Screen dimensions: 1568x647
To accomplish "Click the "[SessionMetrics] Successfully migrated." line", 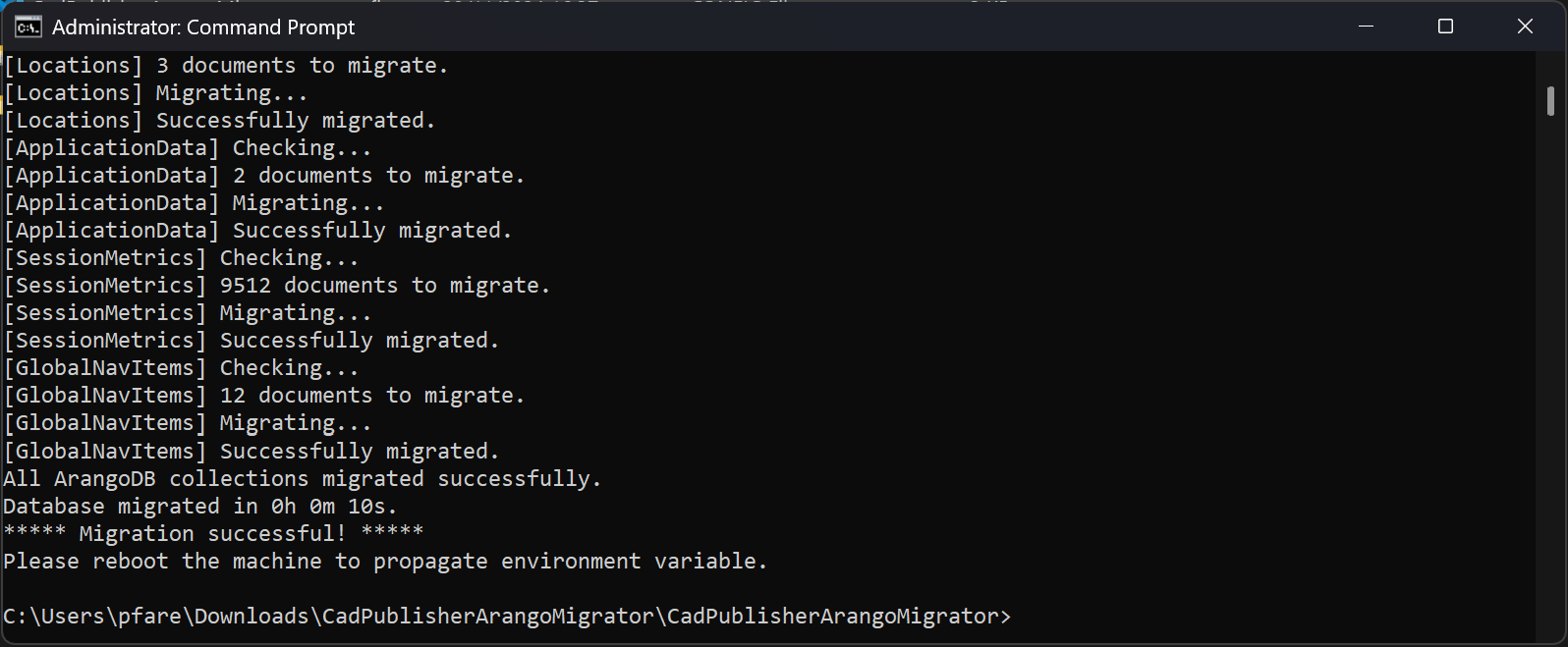I will [x=252, y=341].
